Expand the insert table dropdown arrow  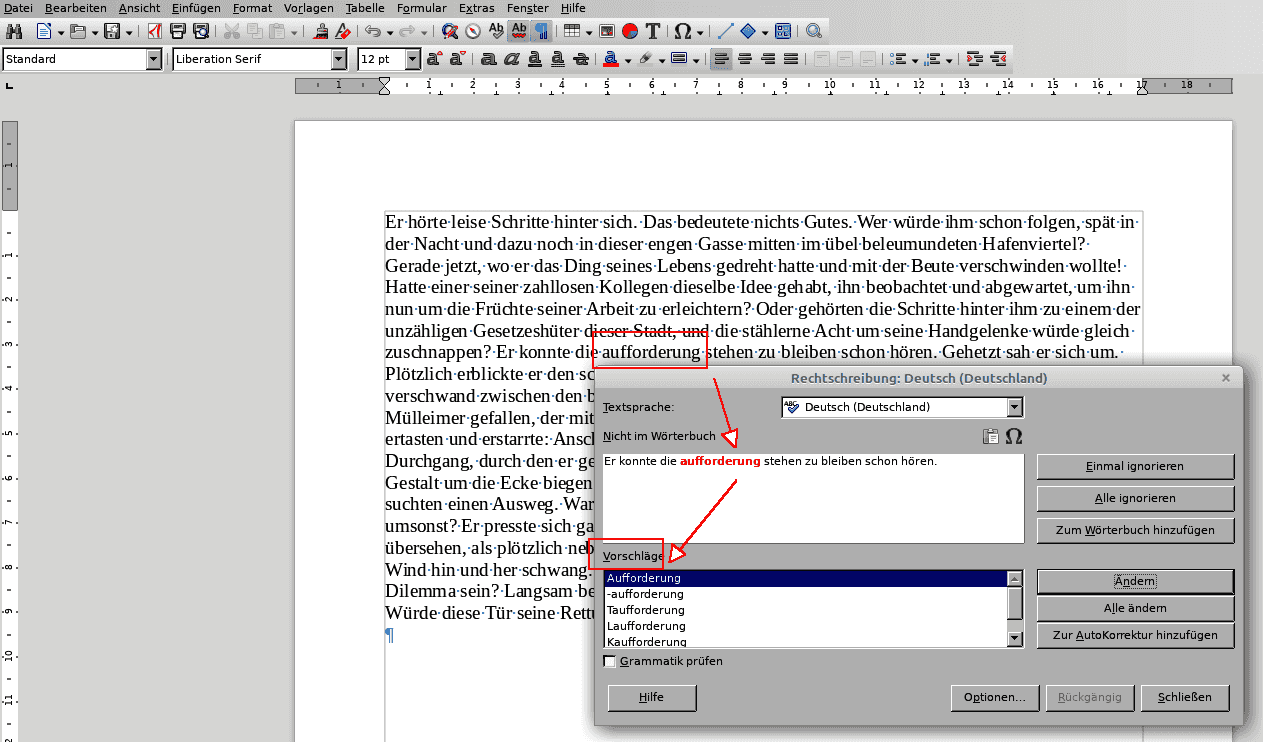(588, 31)
